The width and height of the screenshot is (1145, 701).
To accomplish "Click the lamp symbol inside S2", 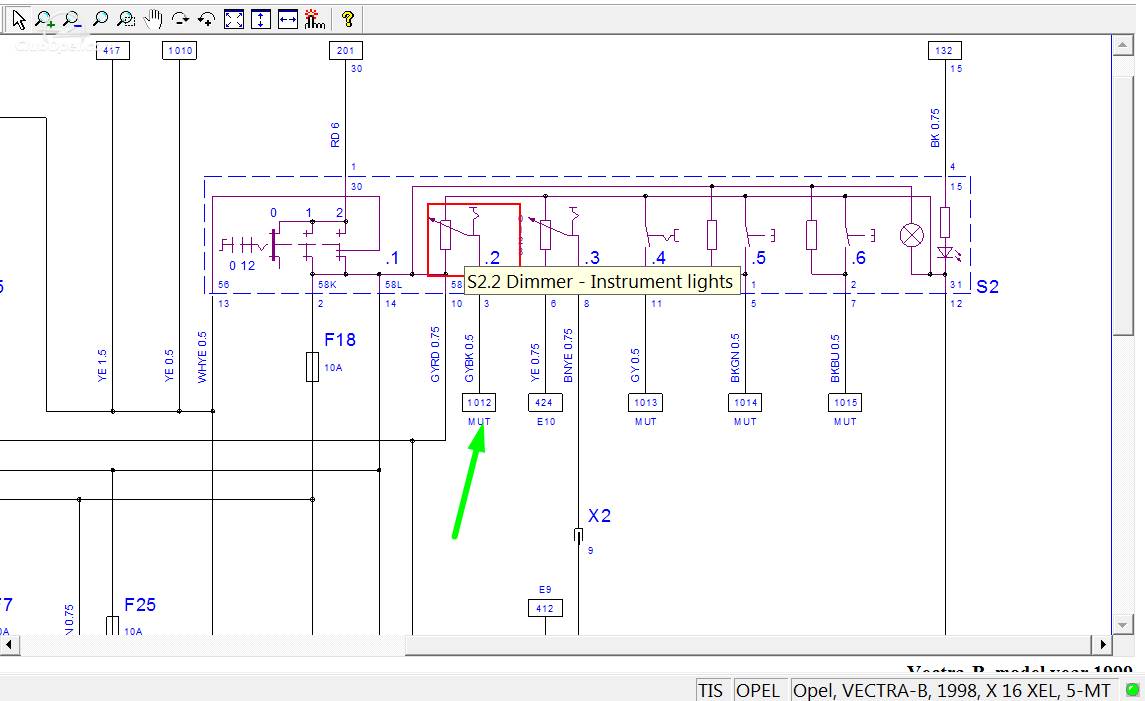I will [x=911, y=235].
